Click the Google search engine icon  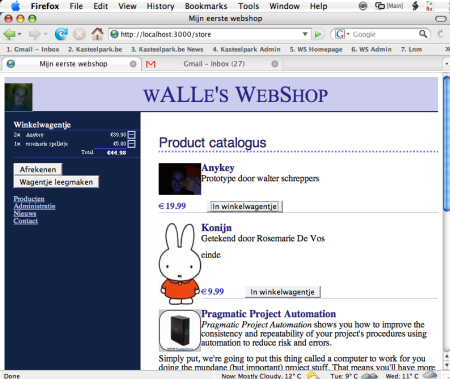(x=339, y=34)
